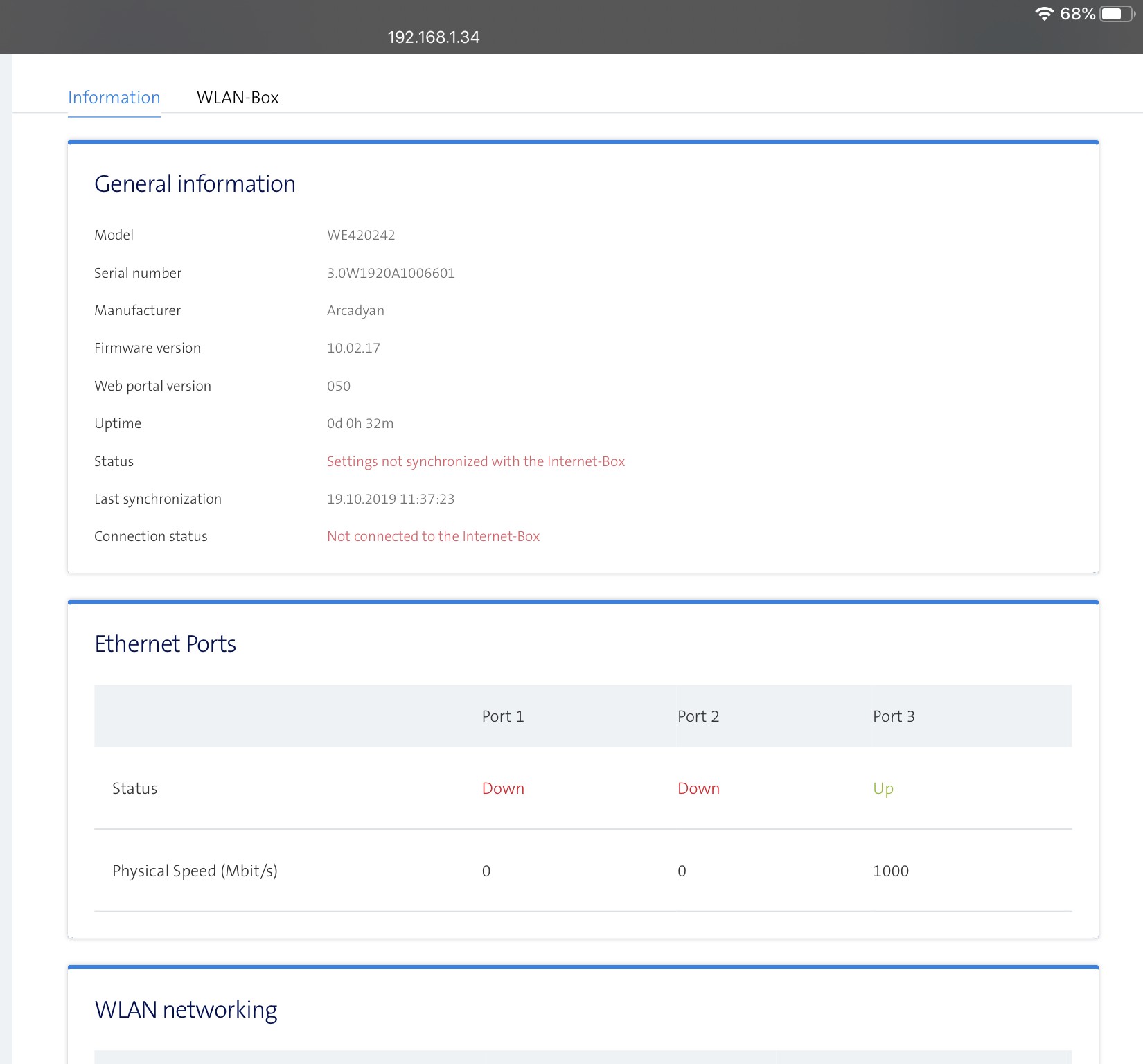
Task: Open the WLAN-Box tab
Action: pyautogui.click(x=238, y=98)
